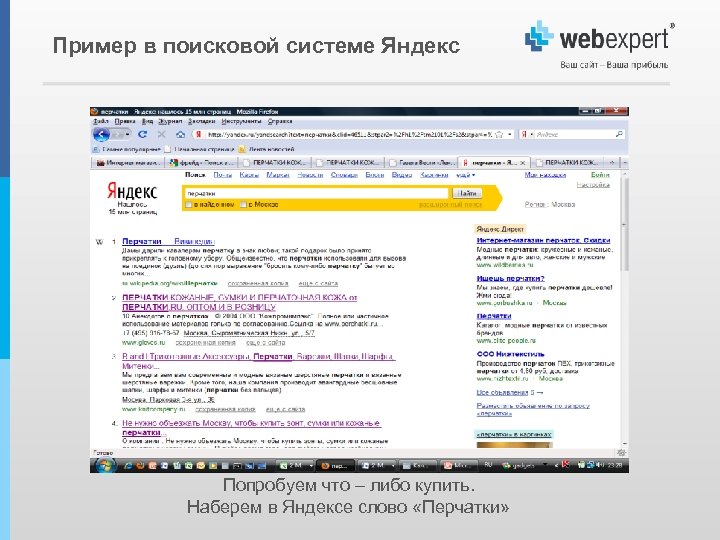Open the Правка menu

125,121
